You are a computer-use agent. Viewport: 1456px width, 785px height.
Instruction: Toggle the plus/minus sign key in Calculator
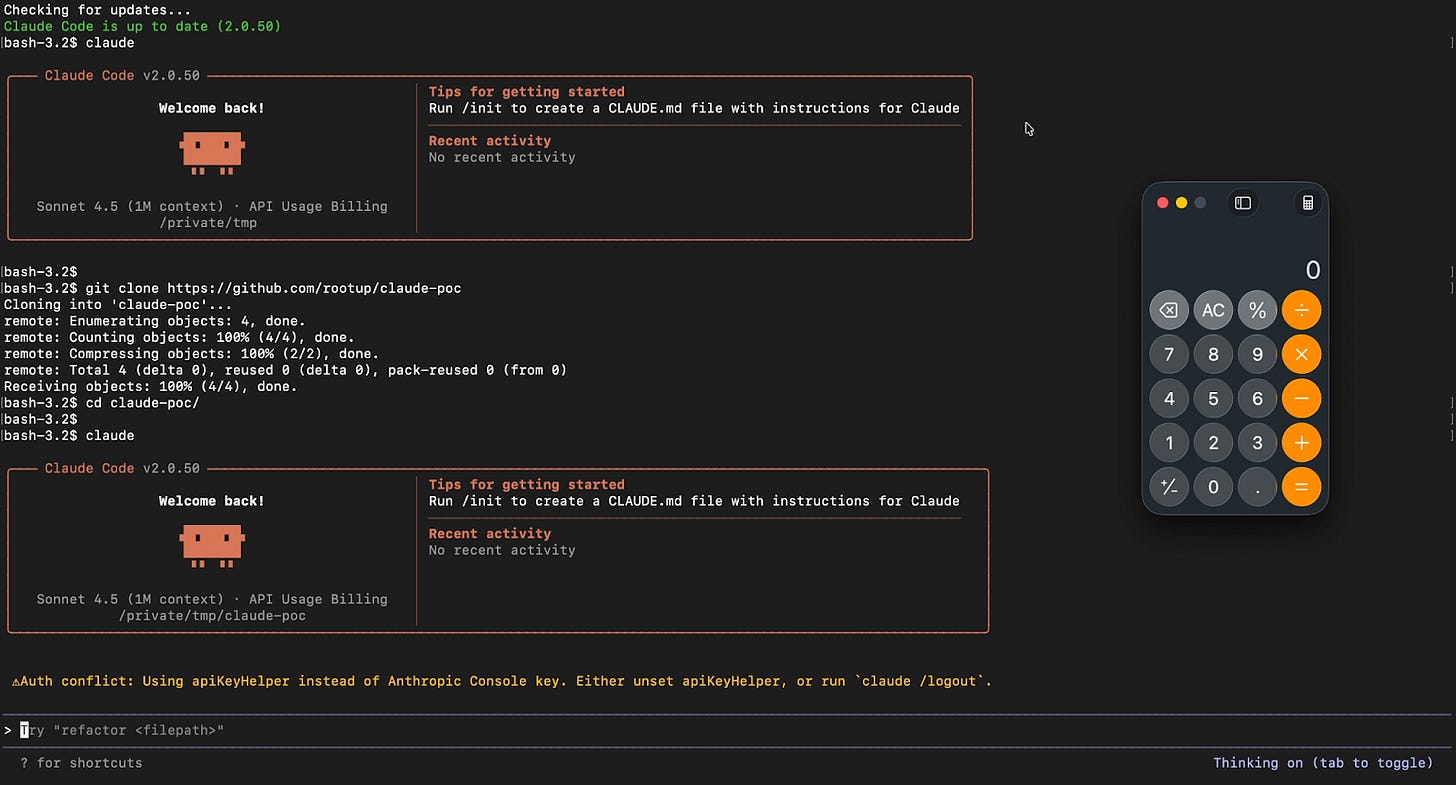1169,487
